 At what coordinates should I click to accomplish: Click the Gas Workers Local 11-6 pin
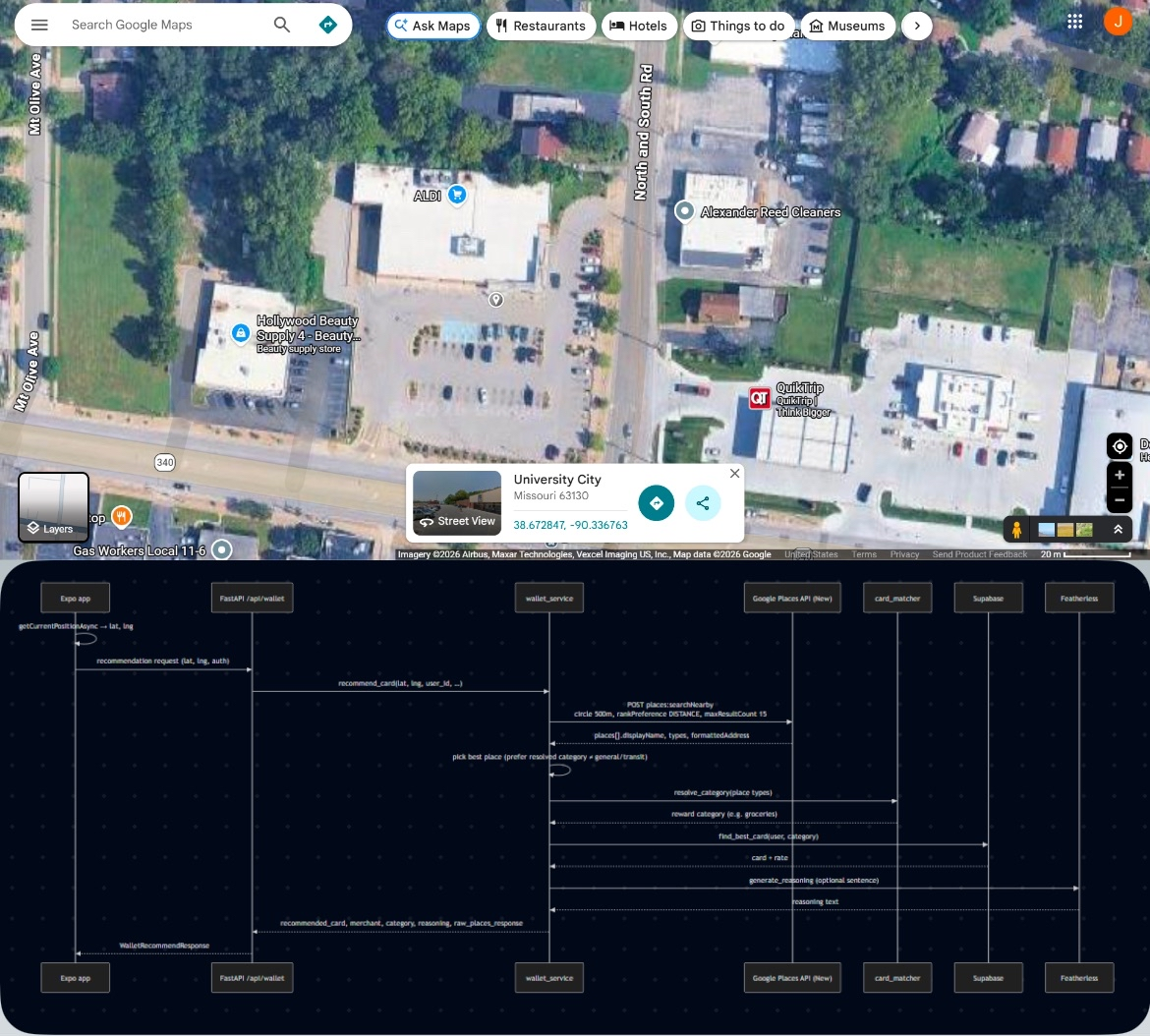coord(221,549)
